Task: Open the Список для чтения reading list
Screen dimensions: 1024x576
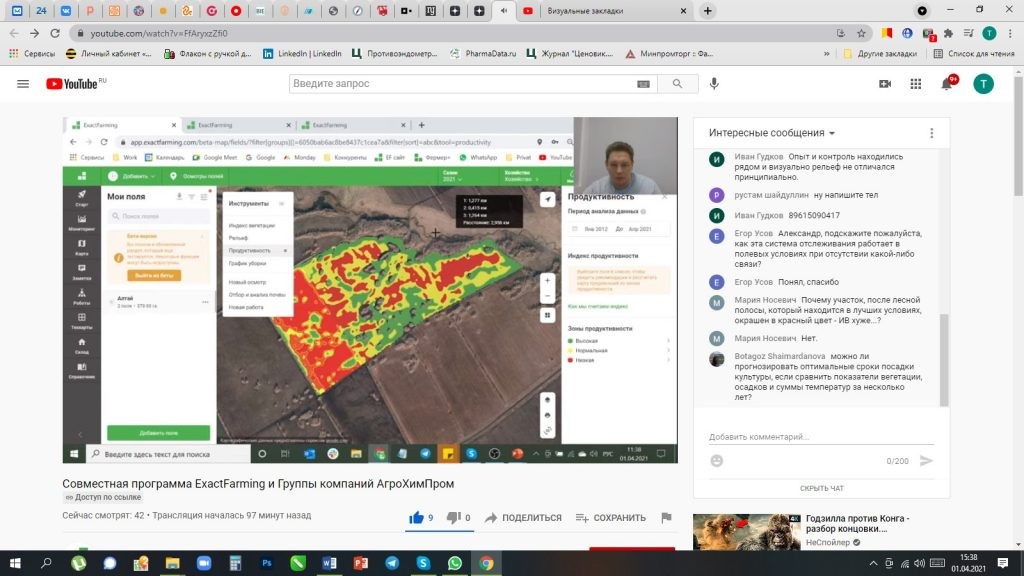Action: (x=974, y=54)
